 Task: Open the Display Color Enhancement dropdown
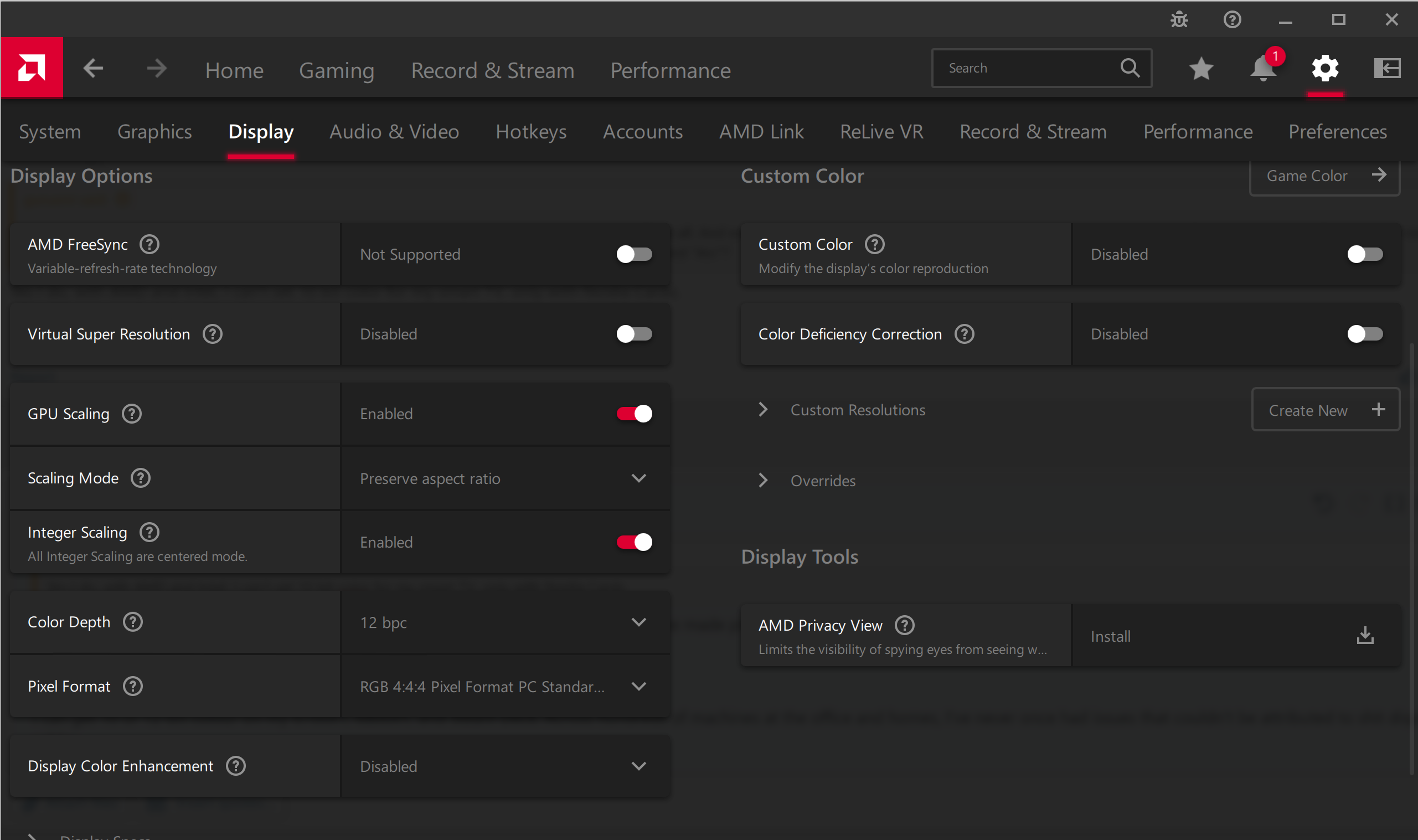pyautogui.click(x=506, y=766)
